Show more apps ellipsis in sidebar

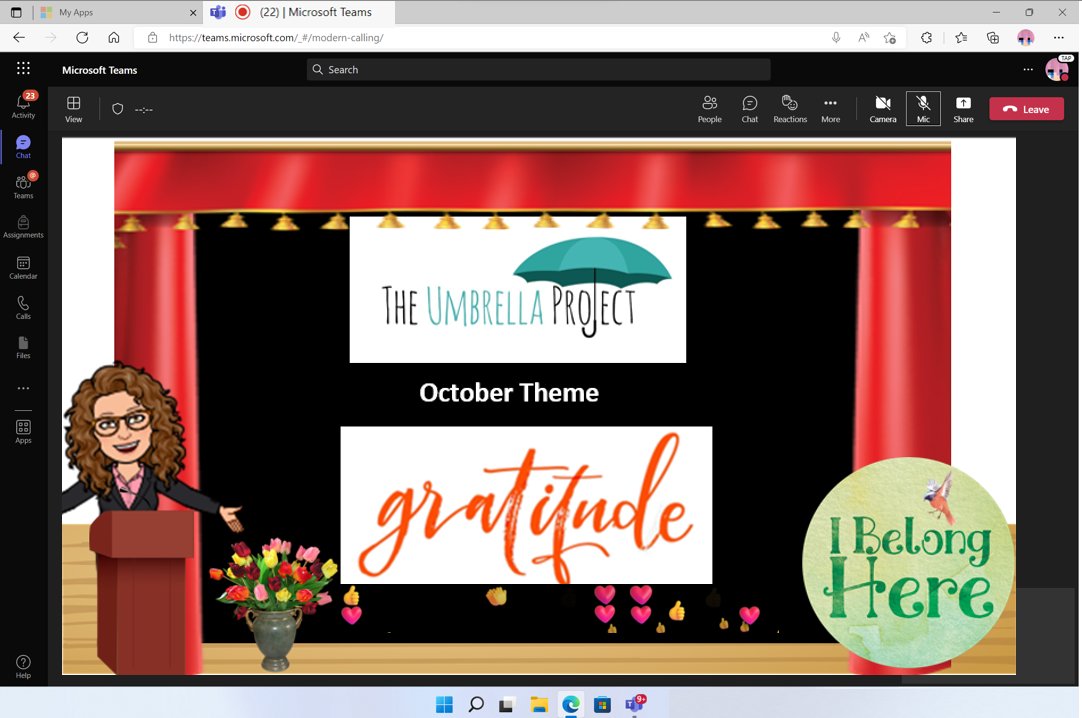[23, 388]
